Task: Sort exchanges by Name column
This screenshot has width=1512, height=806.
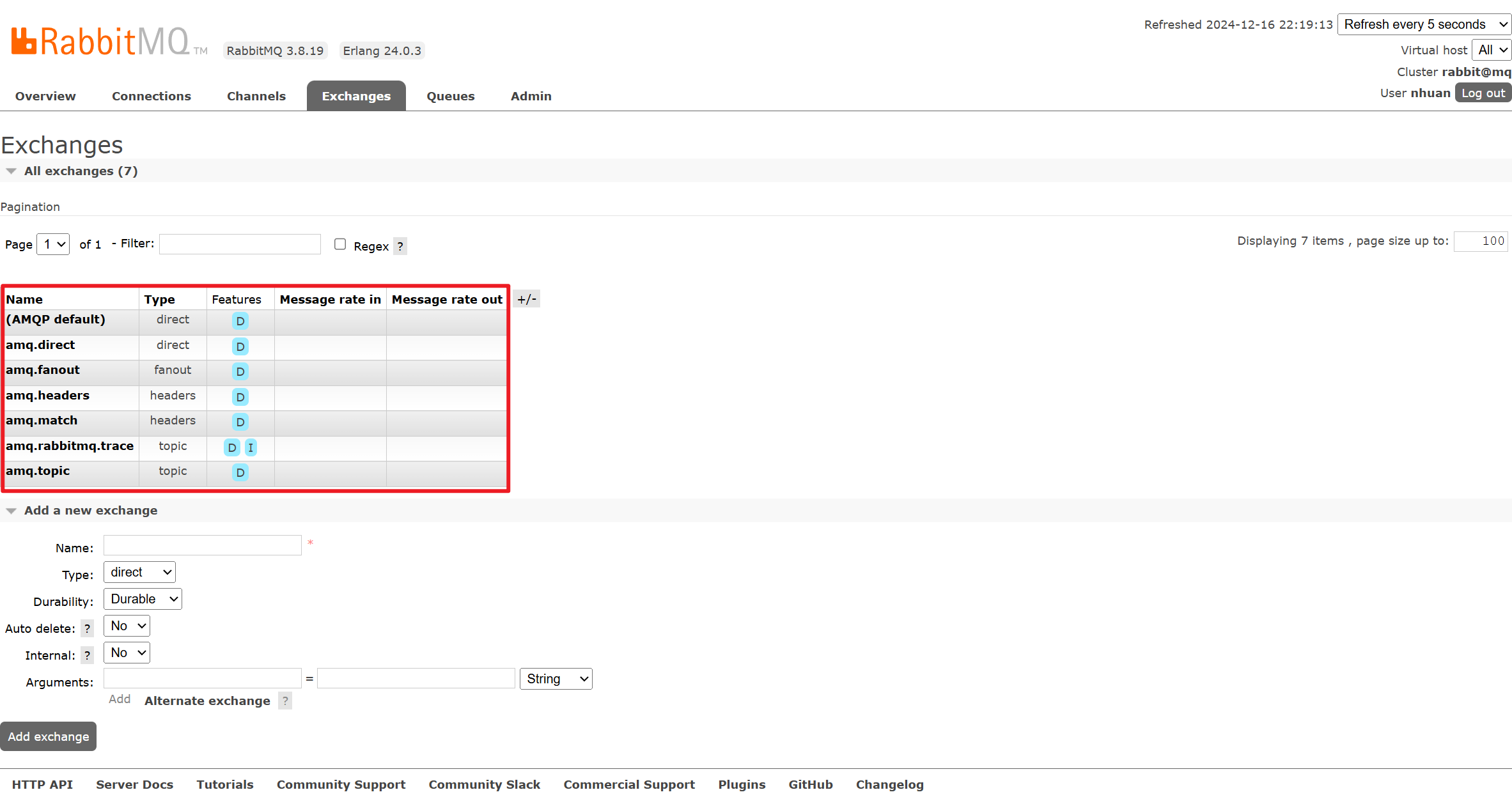Action: (x=24, y=299)
